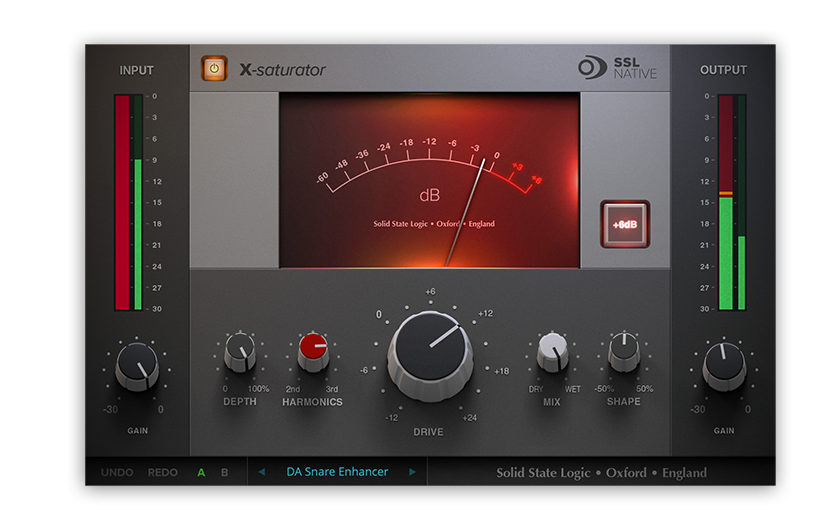Select the next preset arrow

coord(412,472)
